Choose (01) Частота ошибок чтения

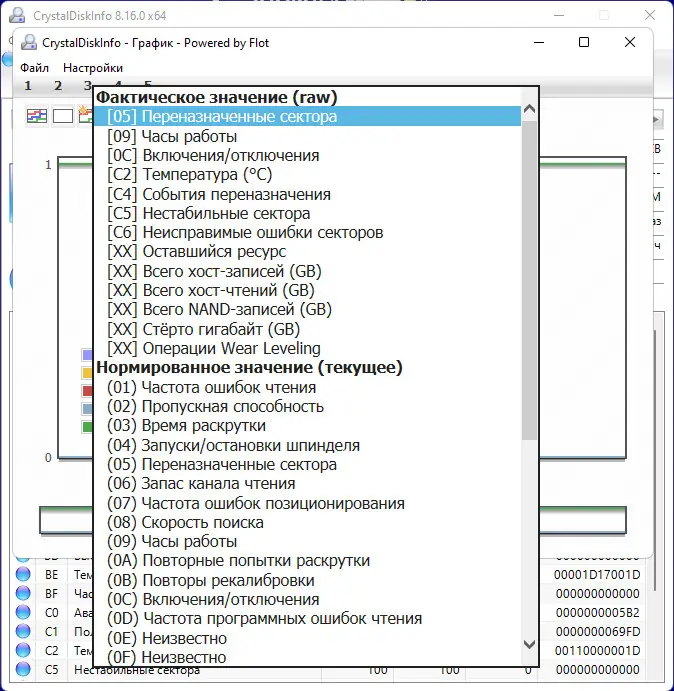(307, 387)
